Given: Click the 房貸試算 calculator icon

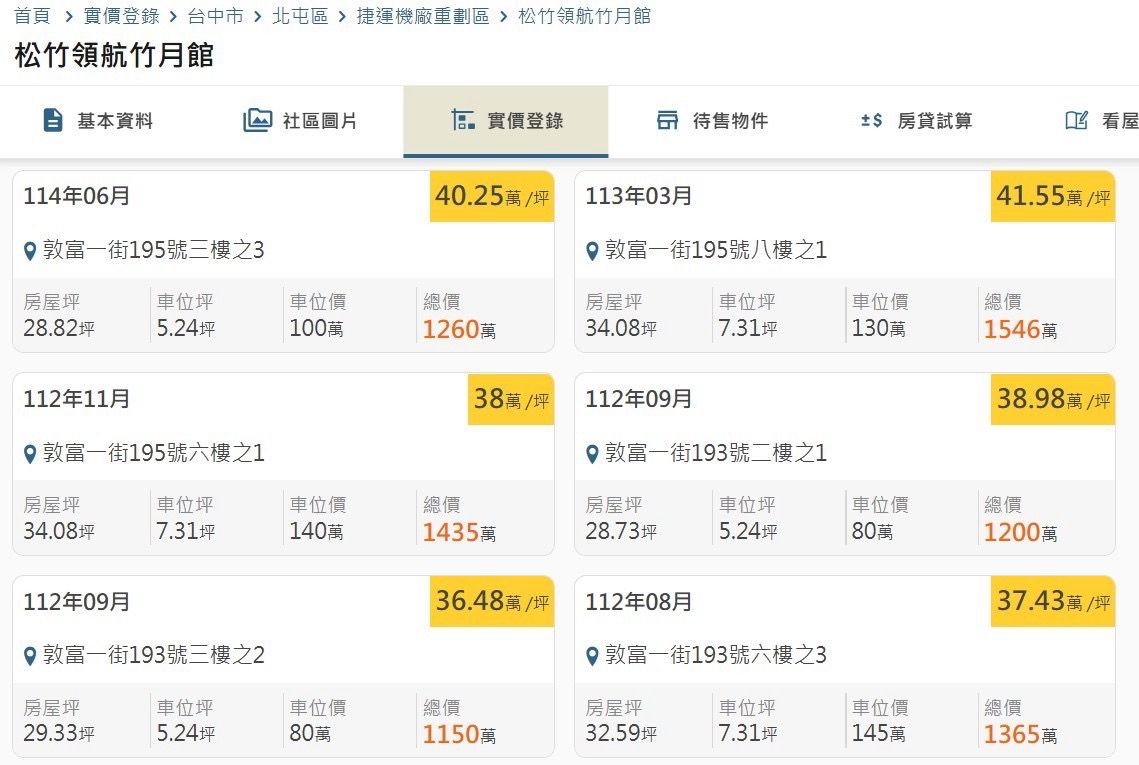Looking at the screenshot, I should click(x=871, y=121).
